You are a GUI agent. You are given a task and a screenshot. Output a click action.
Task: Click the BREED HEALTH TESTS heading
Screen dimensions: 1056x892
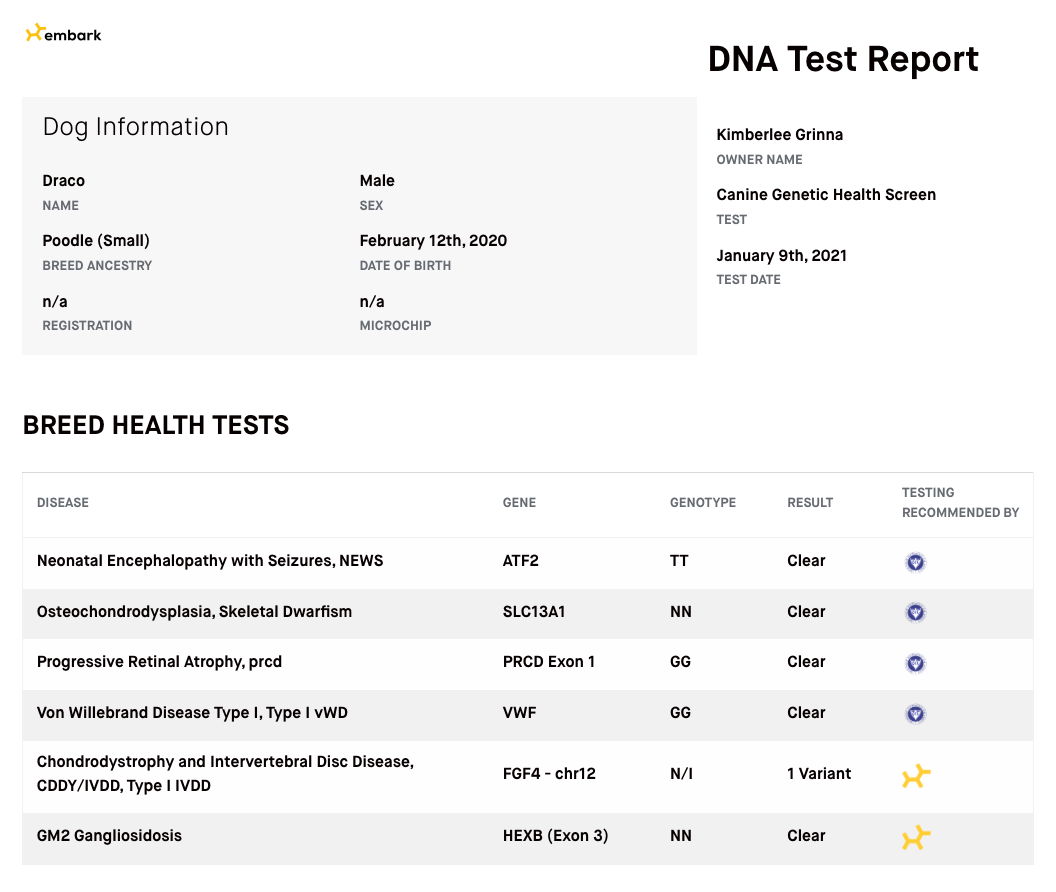pyautogui.click(x=156, y=425)
